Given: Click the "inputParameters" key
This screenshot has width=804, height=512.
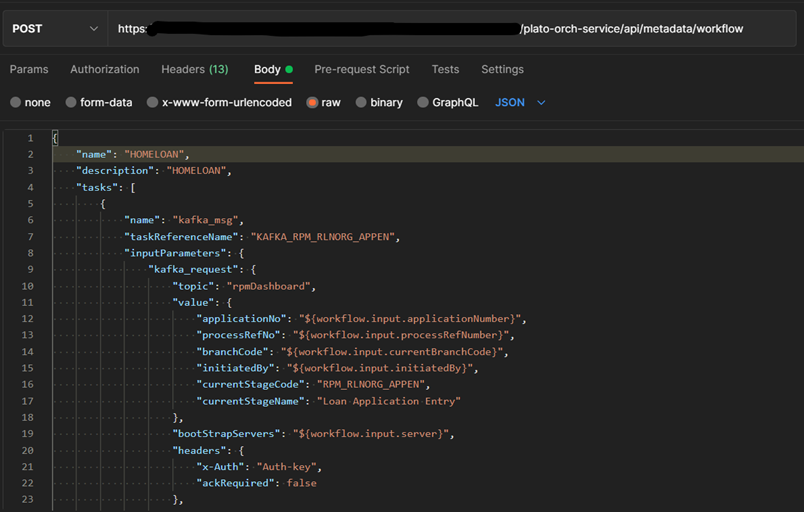Looking at the screenshot, I should pyautogui.click(x=175, y=253).
